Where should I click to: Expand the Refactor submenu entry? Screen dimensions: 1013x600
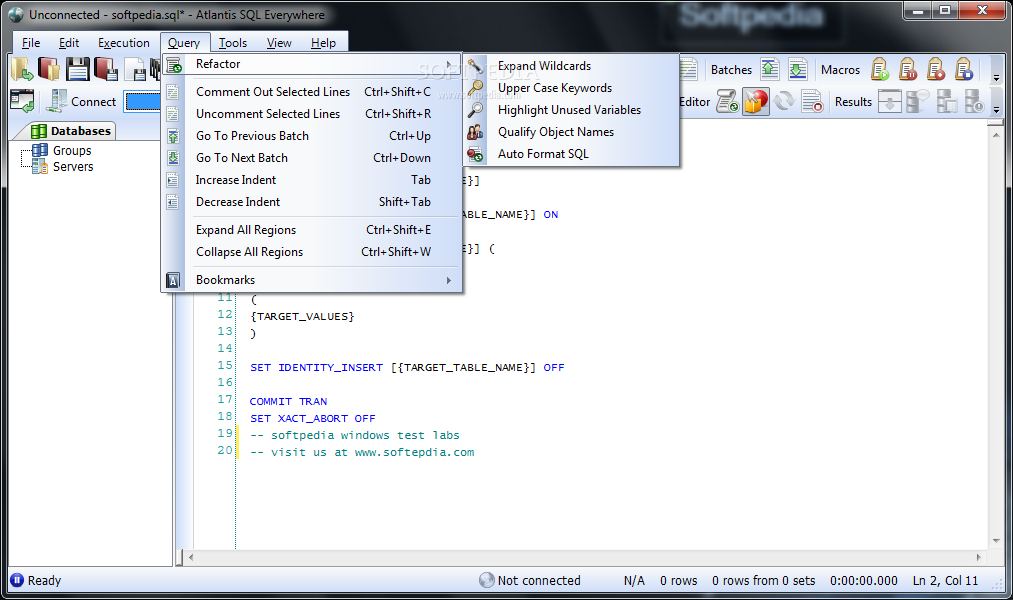311,64
